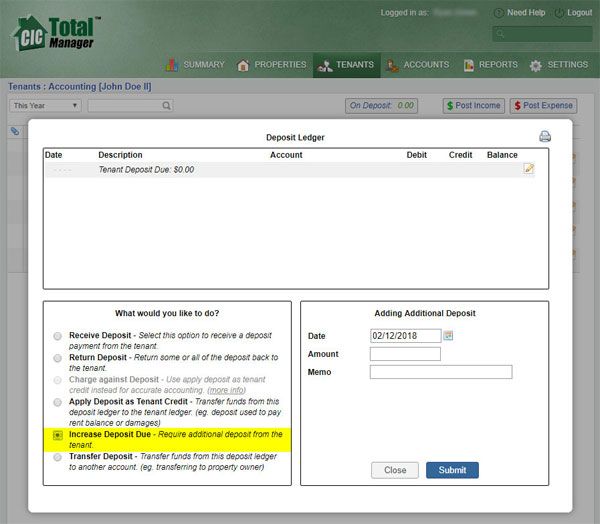Open the Properties tab
The width and height of the screenshot is (600, 524).
tap(271, 65)
